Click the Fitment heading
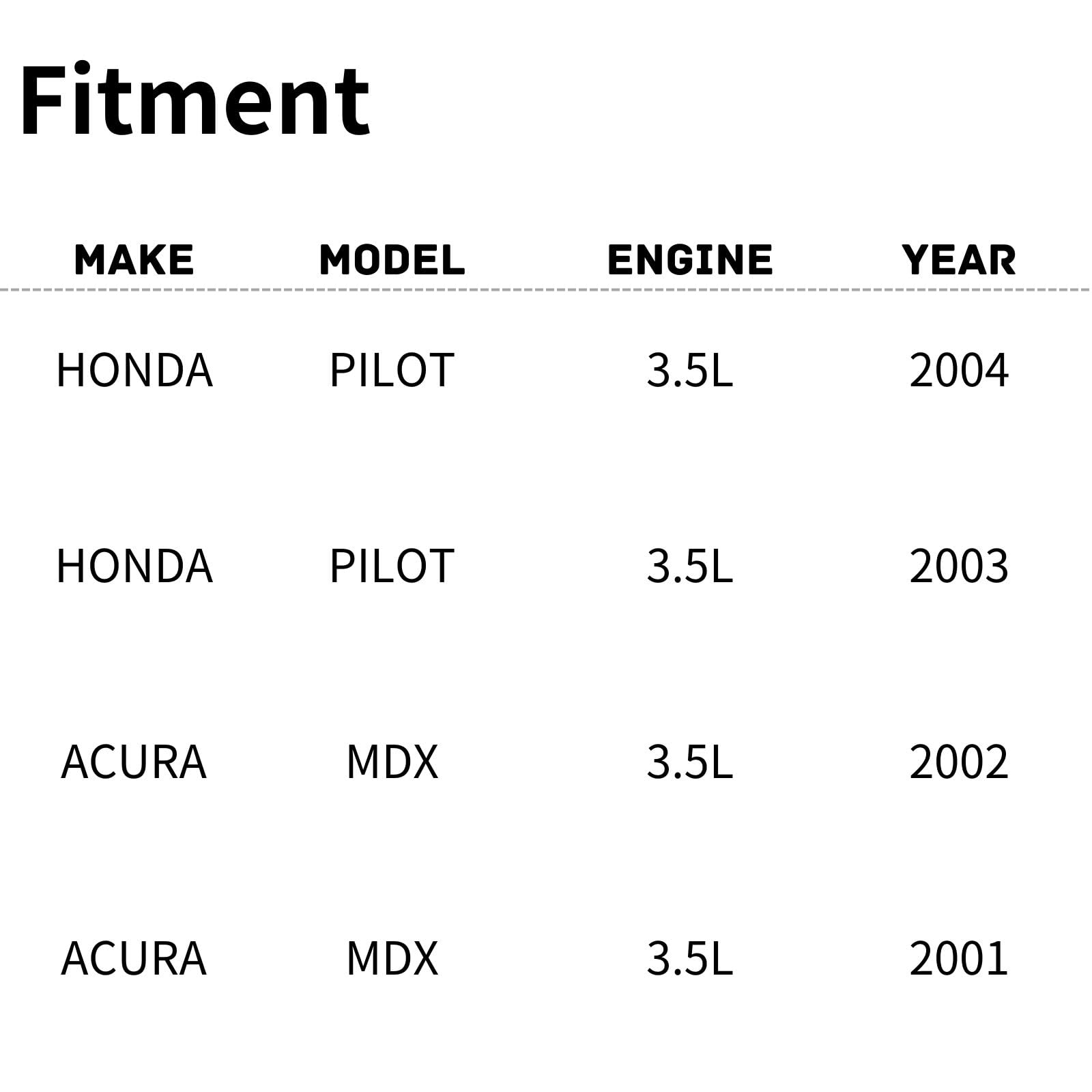1092x1092 pixels. pos(195,100)
